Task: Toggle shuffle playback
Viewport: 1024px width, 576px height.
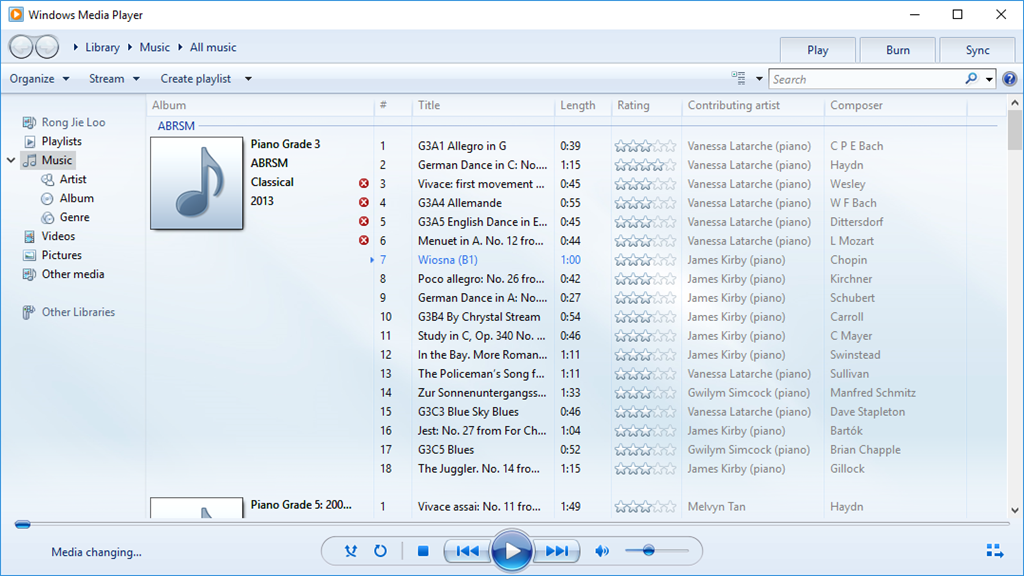Action: coord(351,551)
